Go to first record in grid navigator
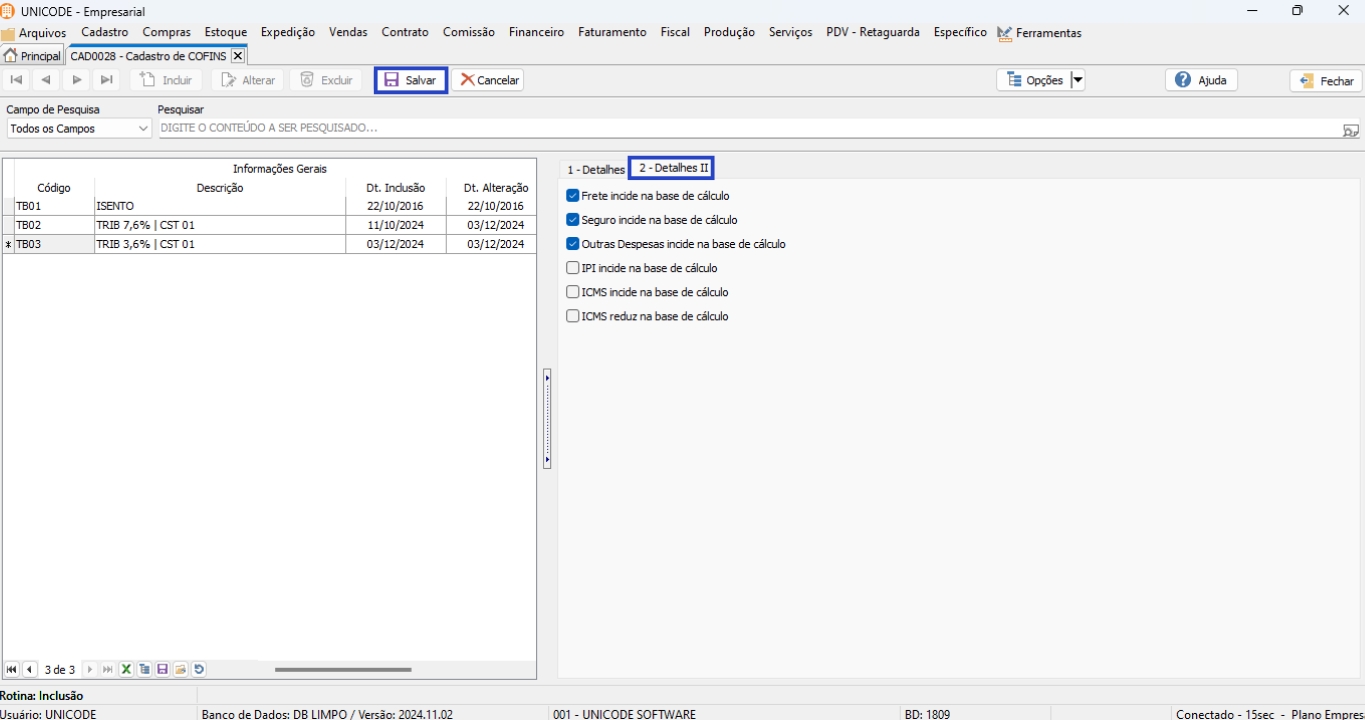 point(12,670)
